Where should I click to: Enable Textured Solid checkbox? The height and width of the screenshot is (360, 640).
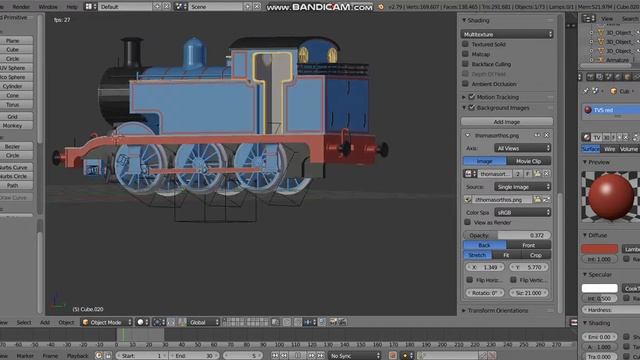[x=465, y=44]
